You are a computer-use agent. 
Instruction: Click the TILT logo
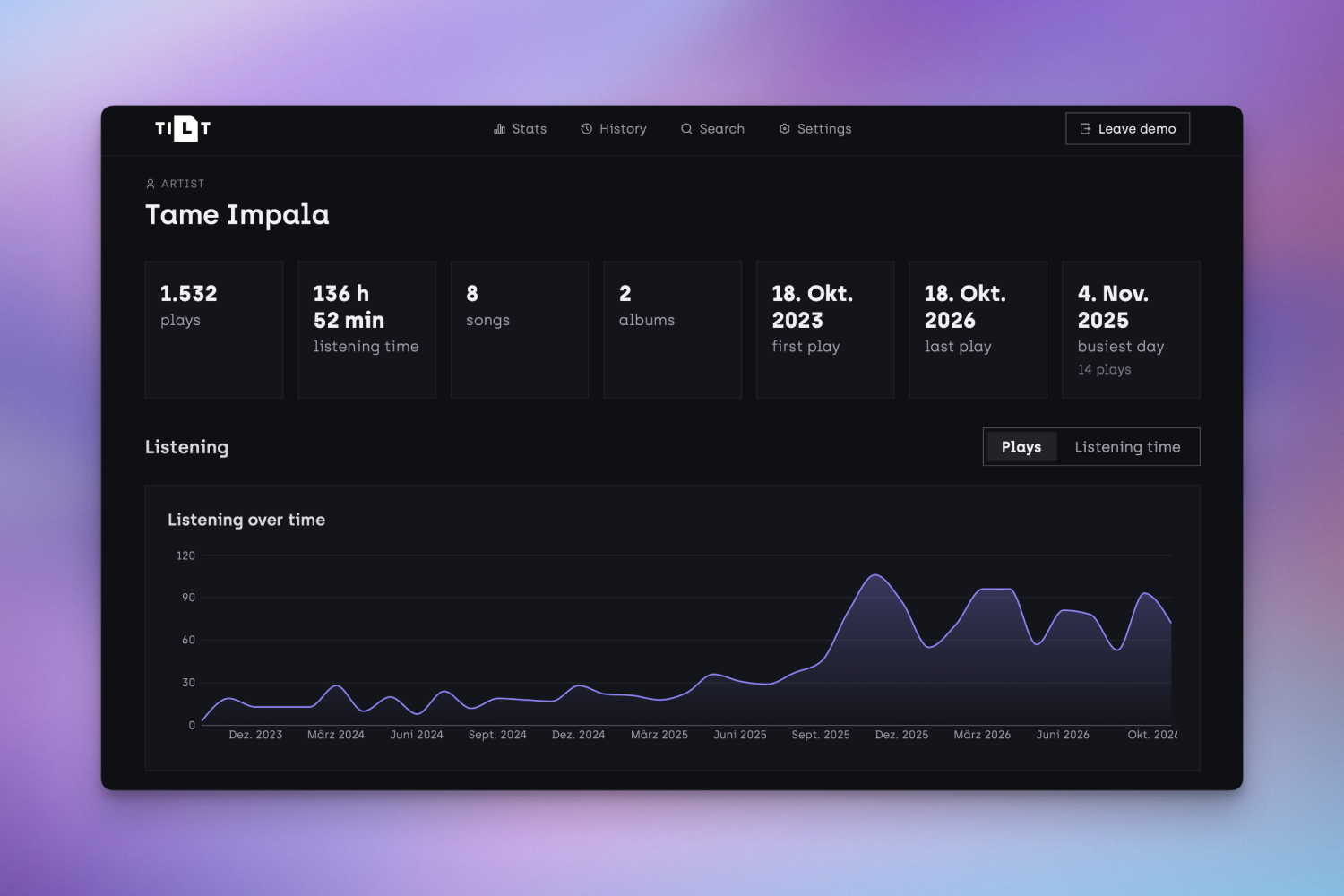(x=183, y=129)
